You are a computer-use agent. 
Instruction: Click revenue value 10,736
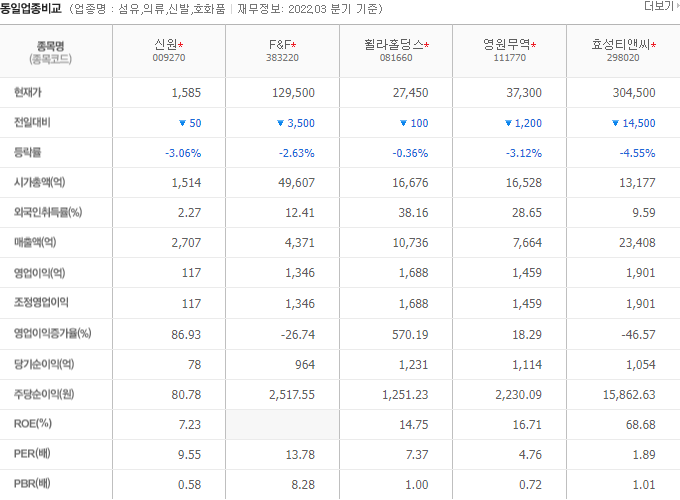[410, 243]
